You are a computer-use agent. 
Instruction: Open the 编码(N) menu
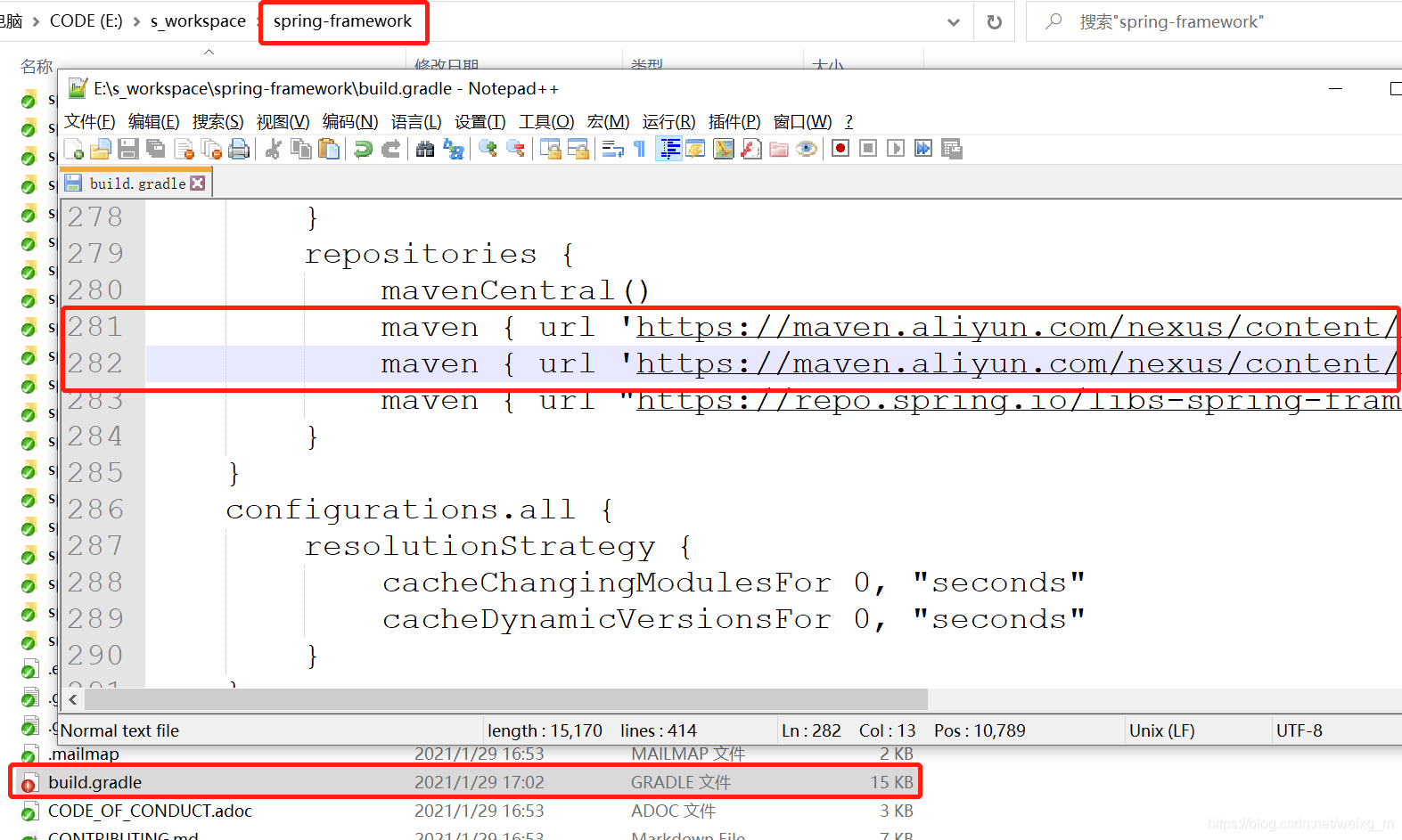tap(349, 121)
